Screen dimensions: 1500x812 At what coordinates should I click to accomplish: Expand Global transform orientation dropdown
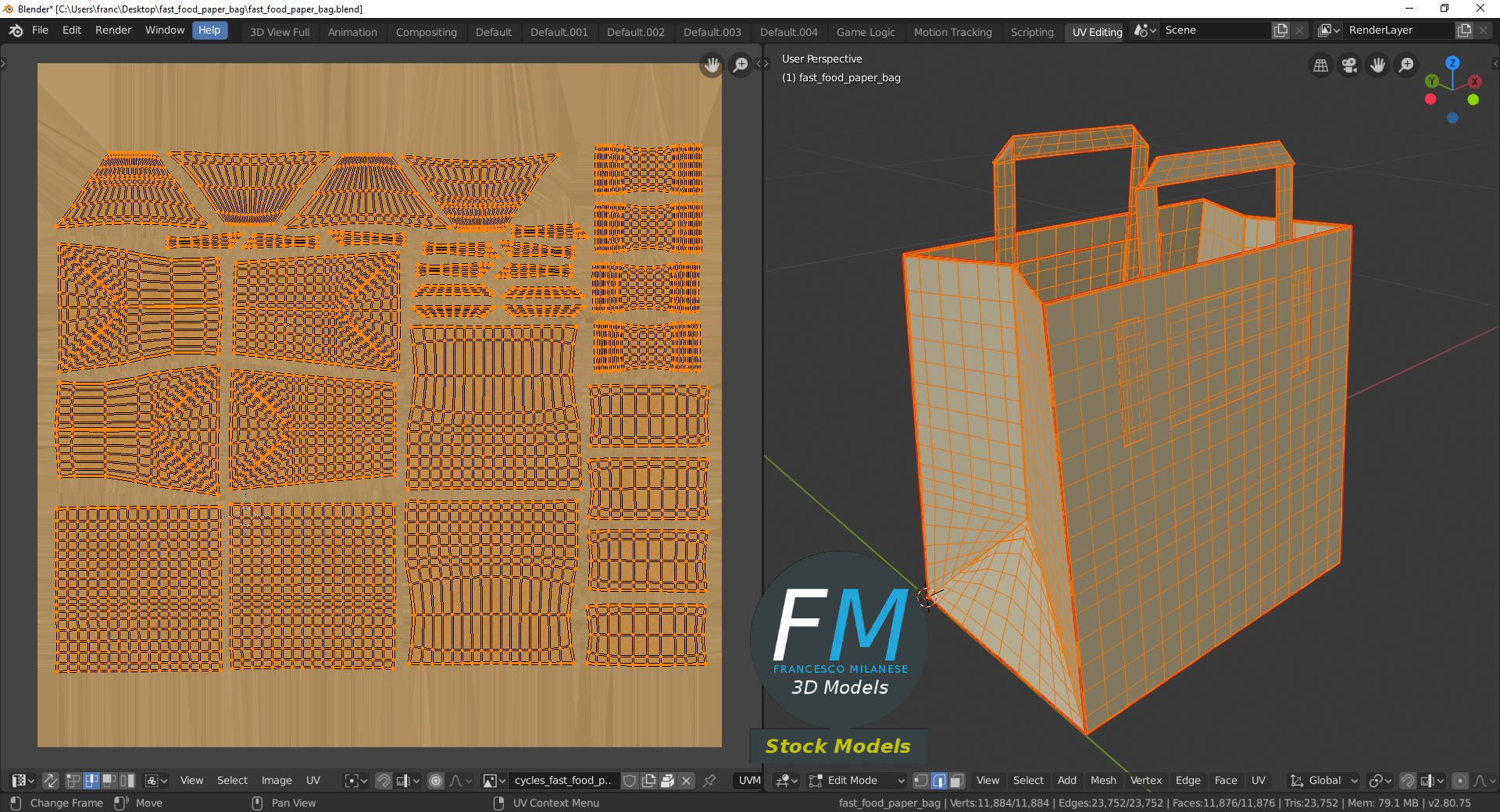point(1324,780)
